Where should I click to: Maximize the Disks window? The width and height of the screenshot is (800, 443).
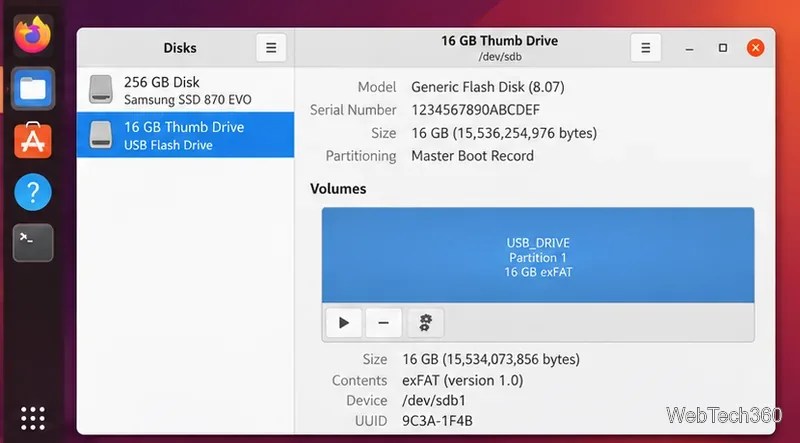722,48
